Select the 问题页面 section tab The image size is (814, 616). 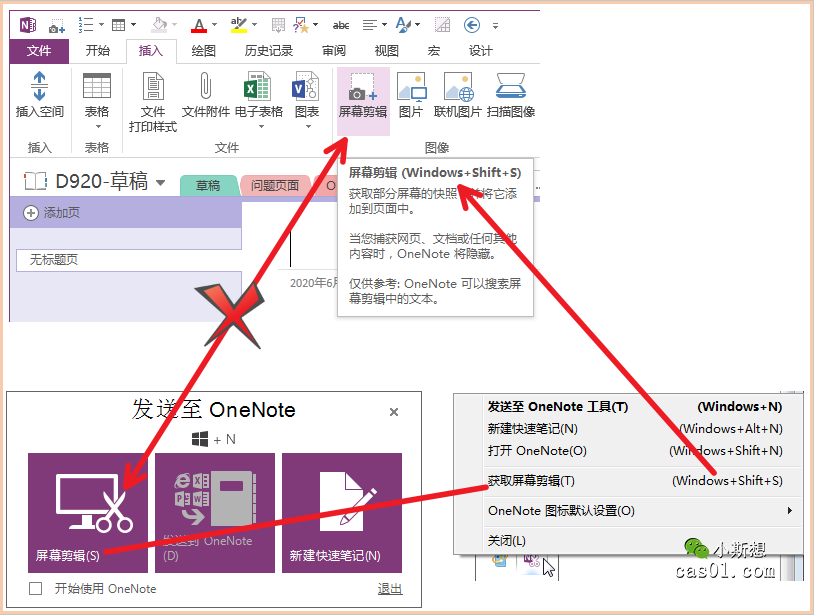tap(275, 185)
